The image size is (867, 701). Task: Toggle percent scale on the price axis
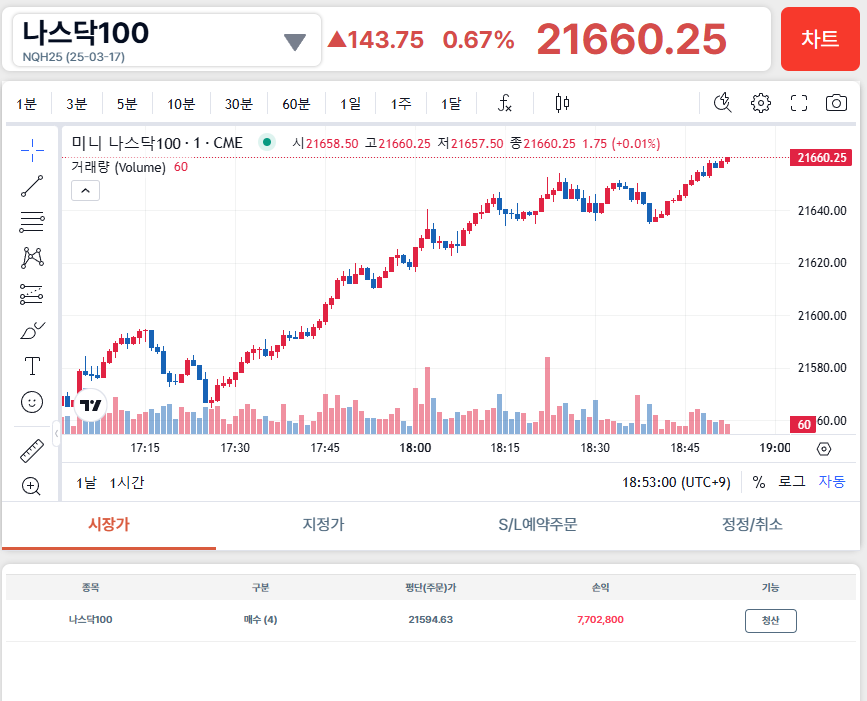pos(759,482)
